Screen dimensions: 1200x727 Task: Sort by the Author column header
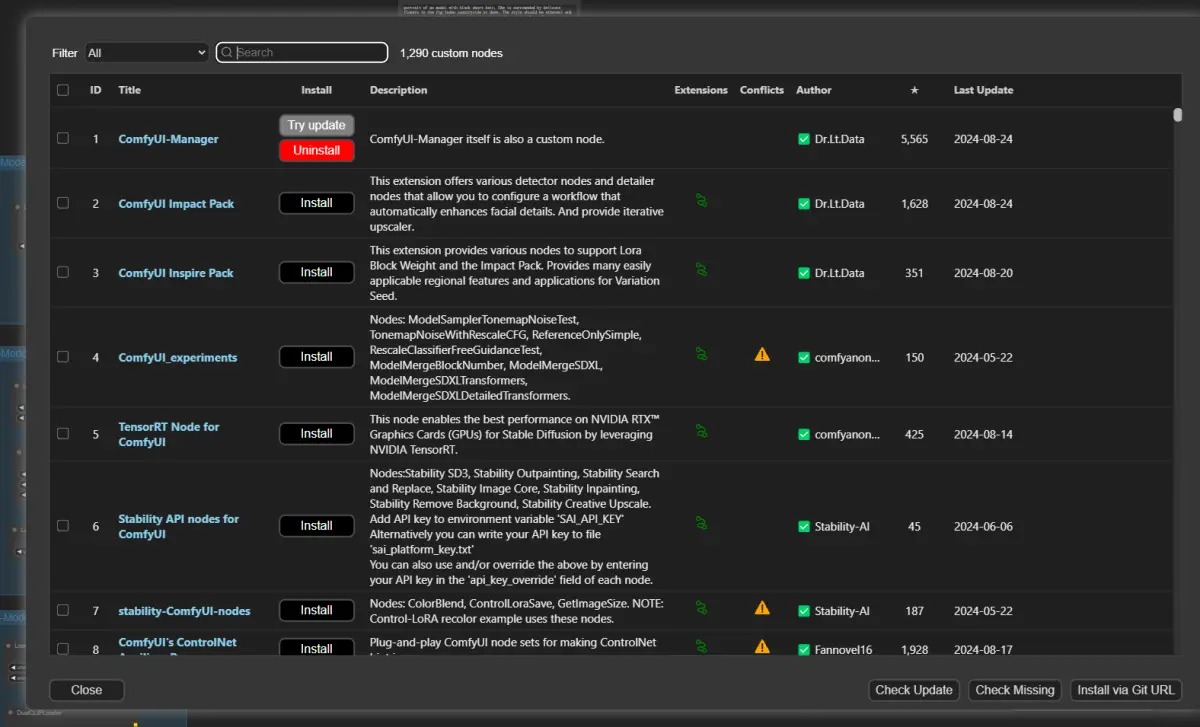coord(814,90)
